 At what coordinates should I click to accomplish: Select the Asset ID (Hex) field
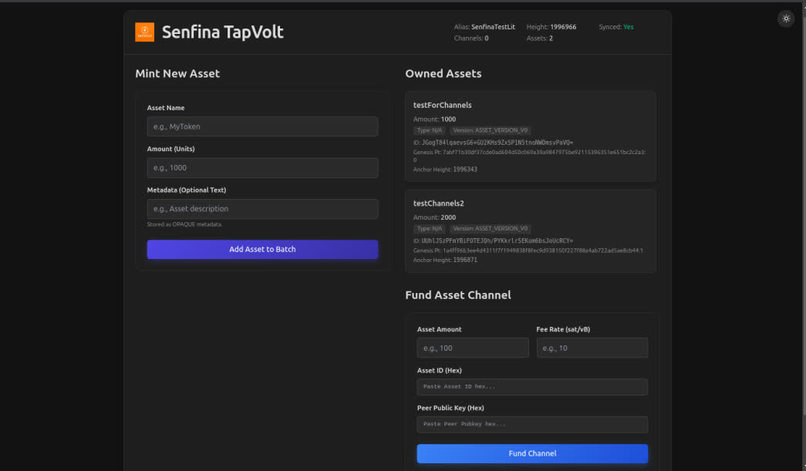coord(532,387)
